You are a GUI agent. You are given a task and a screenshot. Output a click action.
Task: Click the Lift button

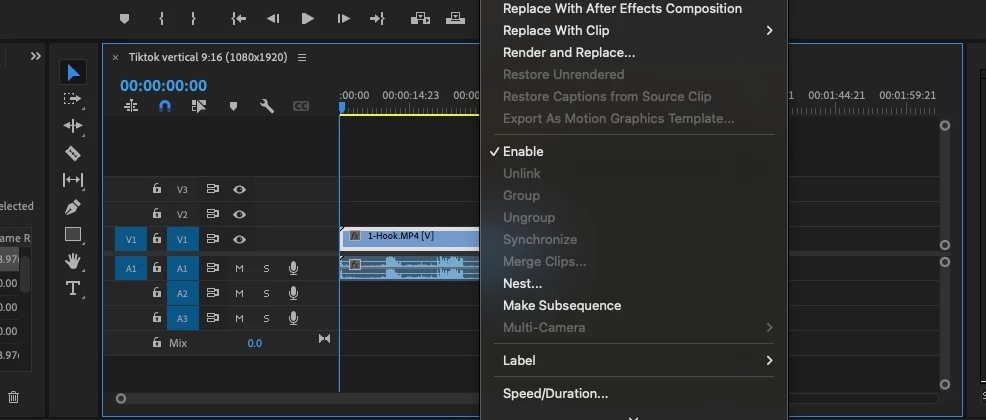[420, 19]
